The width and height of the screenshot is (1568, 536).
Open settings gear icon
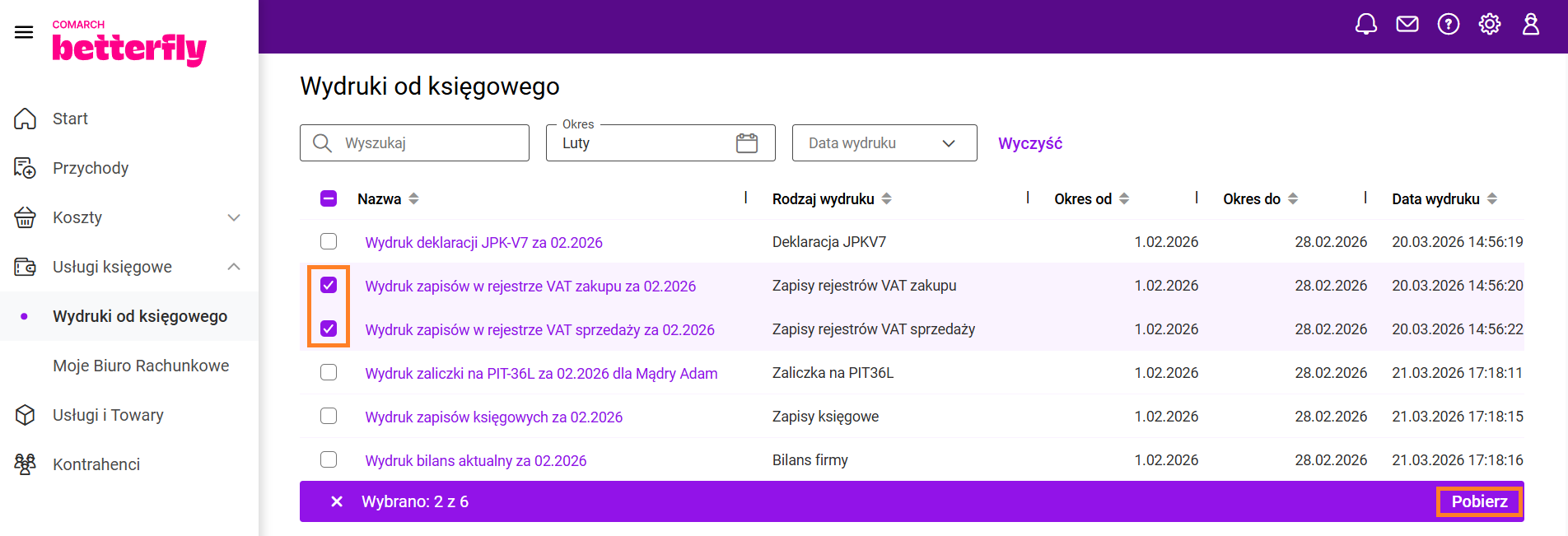coord(1490,25)
